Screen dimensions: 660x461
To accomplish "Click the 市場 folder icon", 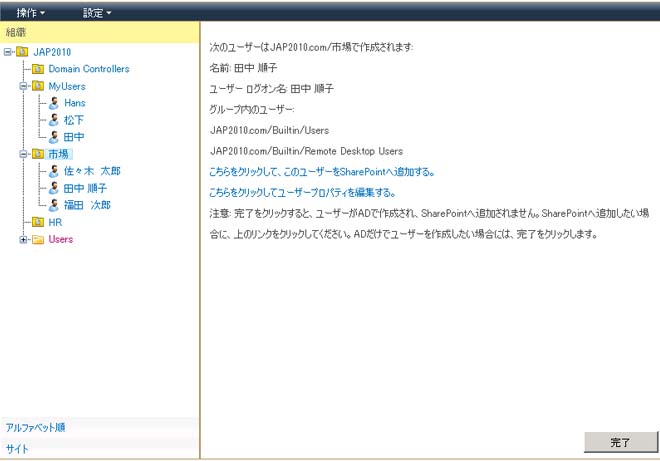I will [38, 154].
